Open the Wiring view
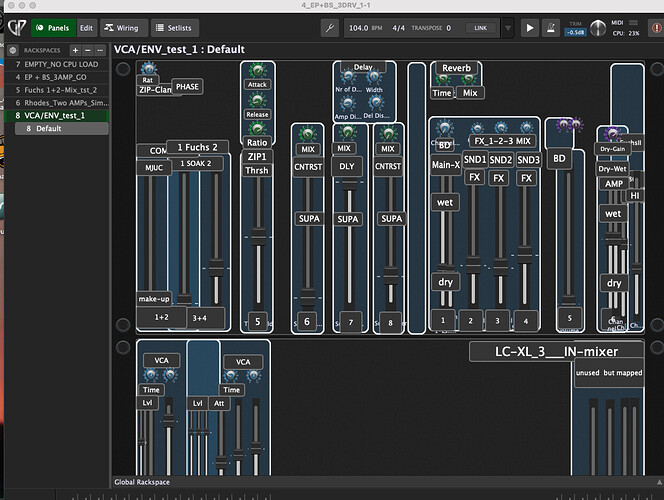 124,28
